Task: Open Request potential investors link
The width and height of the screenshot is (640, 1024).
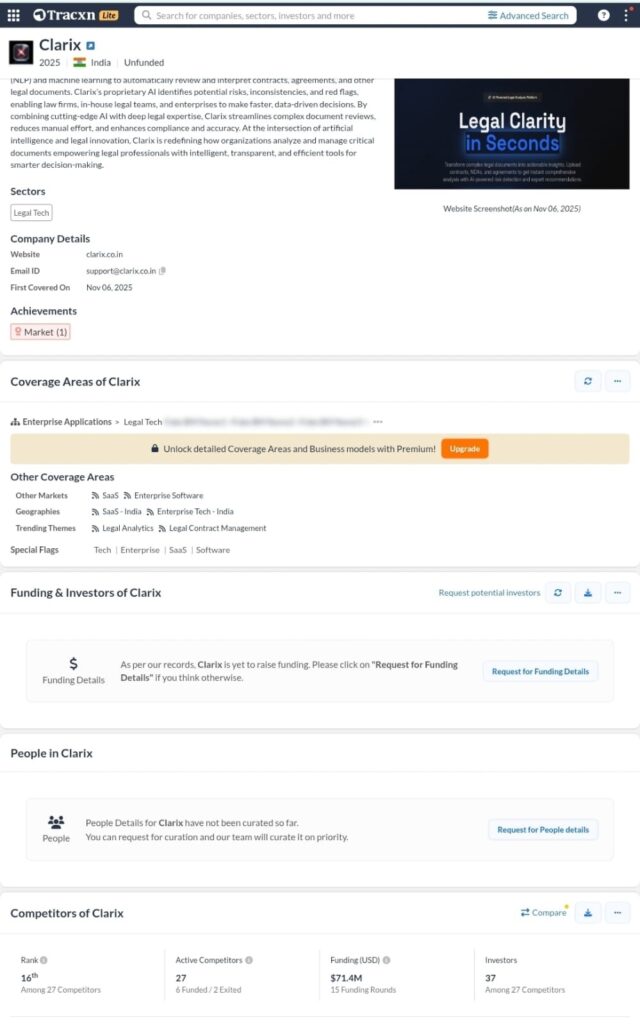Action: pos(489,593)
